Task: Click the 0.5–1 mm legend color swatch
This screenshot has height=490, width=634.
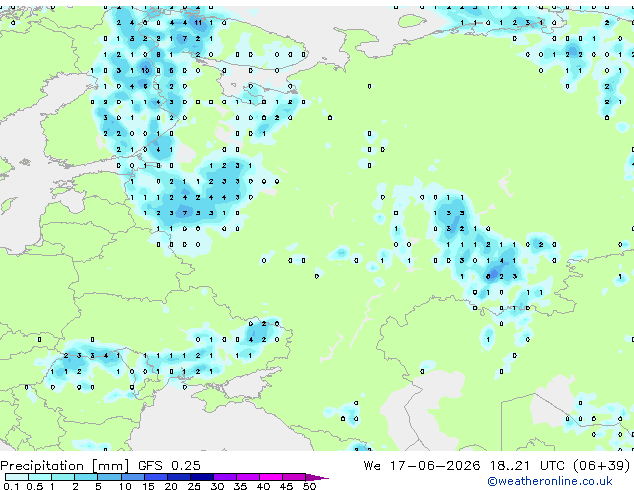Action: click(40, 477)
